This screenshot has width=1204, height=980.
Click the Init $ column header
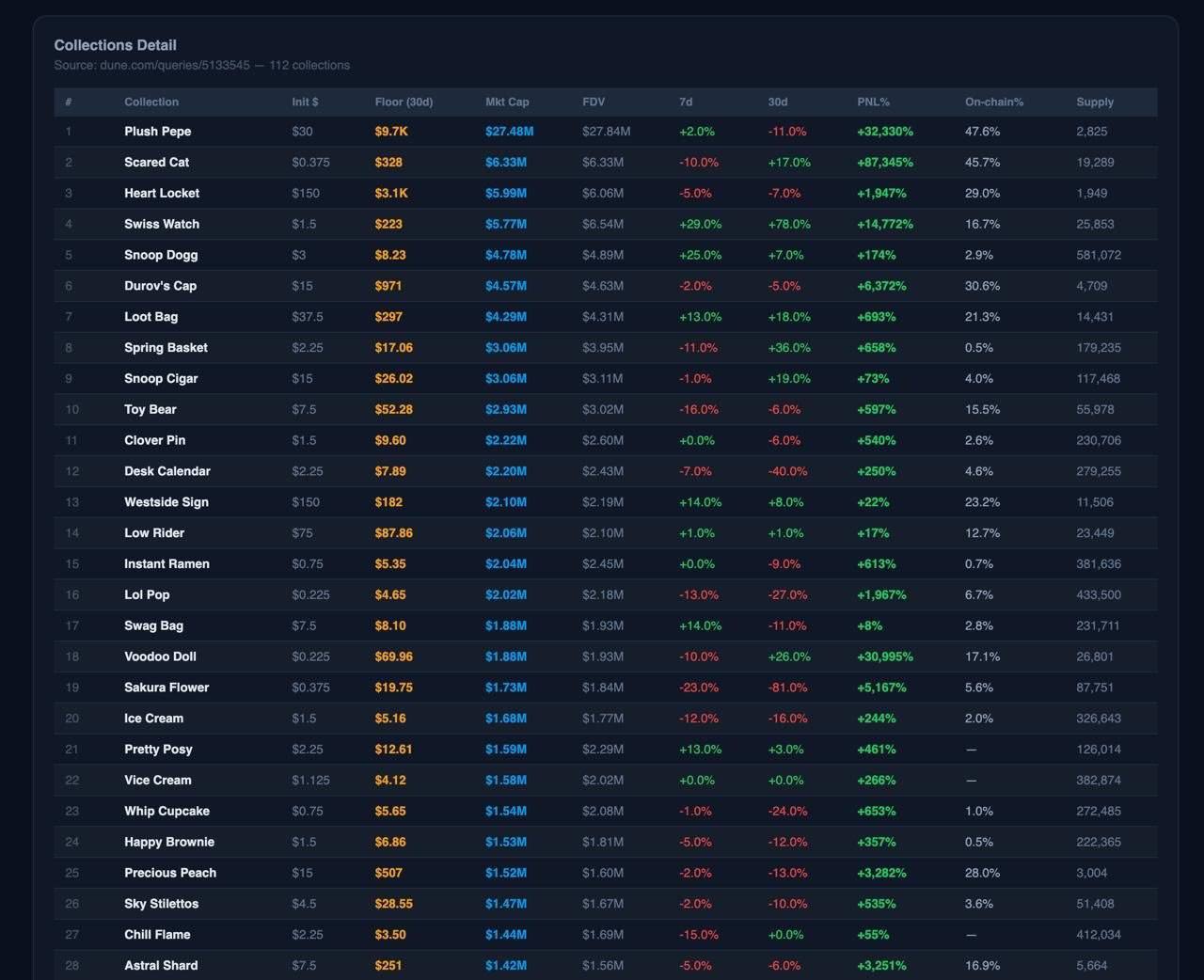coord(305,102)
